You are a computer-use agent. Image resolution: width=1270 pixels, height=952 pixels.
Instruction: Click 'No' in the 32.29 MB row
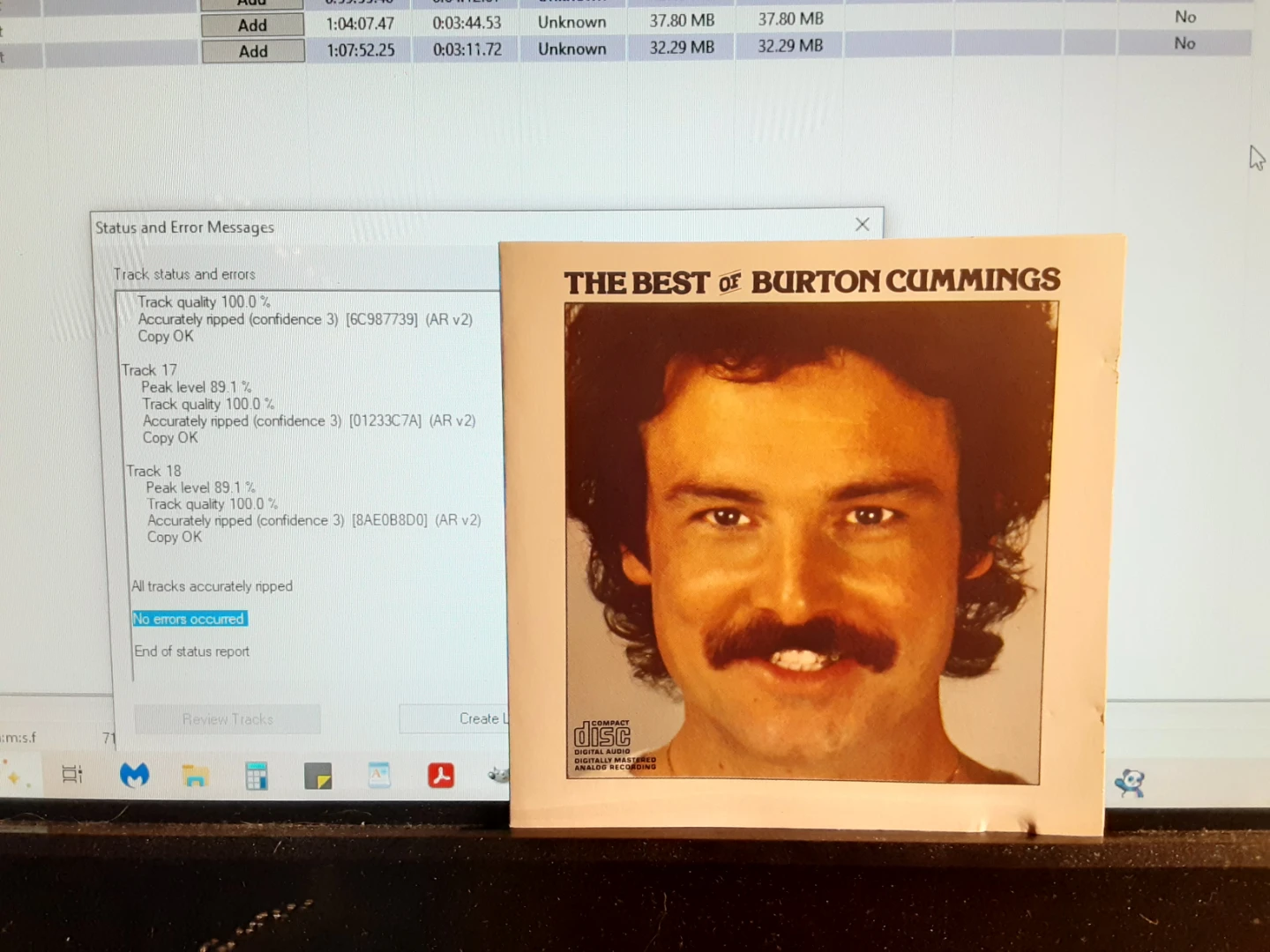(1185, 43)
